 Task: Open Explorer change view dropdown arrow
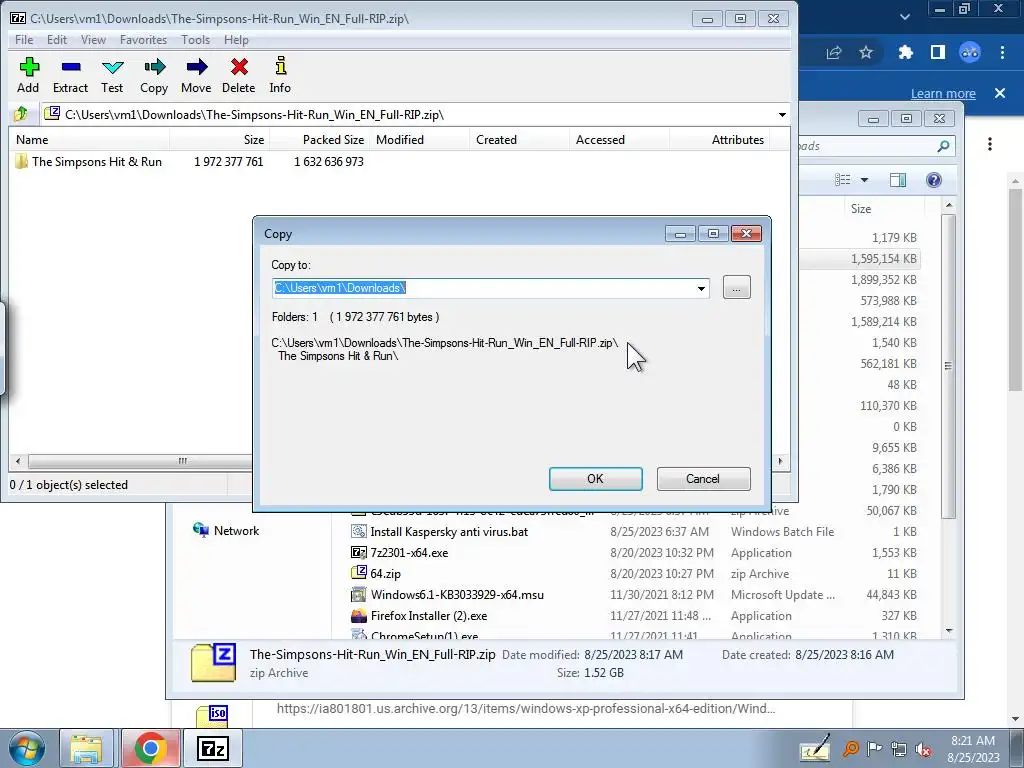pos(865,180)
